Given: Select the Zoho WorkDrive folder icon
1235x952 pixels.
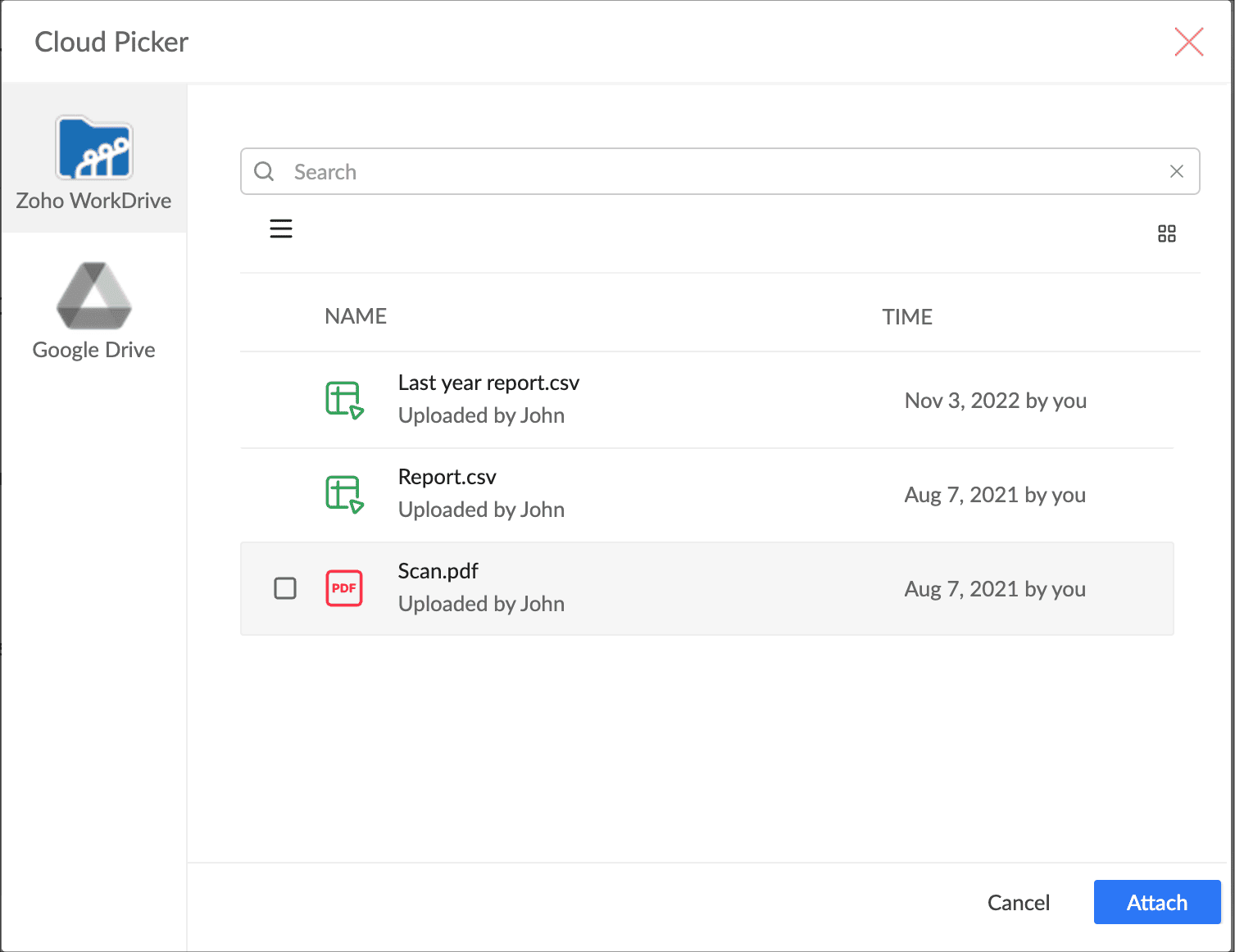Looking at the screenshot, I should (94, 148).
